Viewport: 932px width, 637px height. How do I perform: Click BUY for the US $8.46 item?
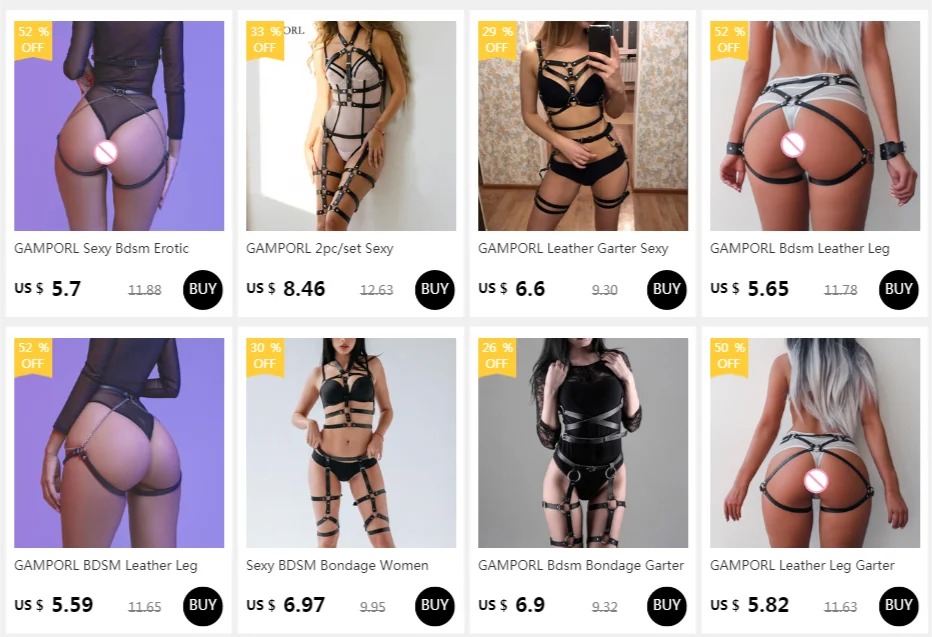(434, 289)
